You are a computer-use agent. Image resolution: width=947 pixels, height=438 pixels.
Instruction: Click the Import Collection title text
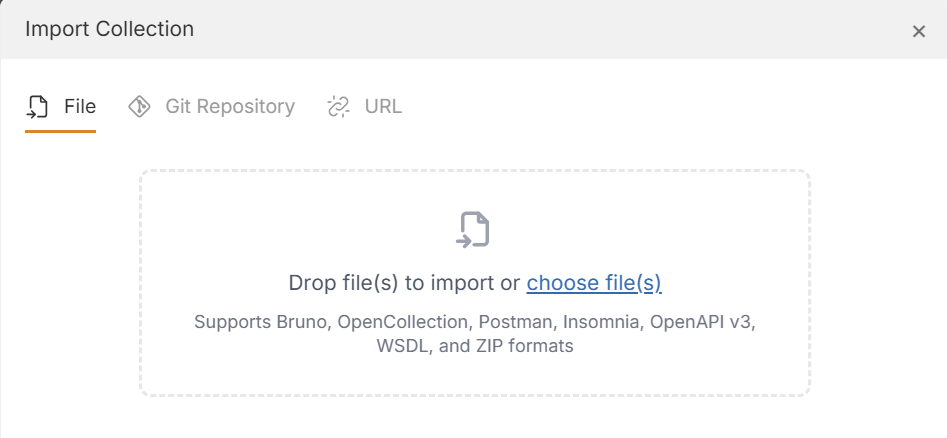click(109, 29)
